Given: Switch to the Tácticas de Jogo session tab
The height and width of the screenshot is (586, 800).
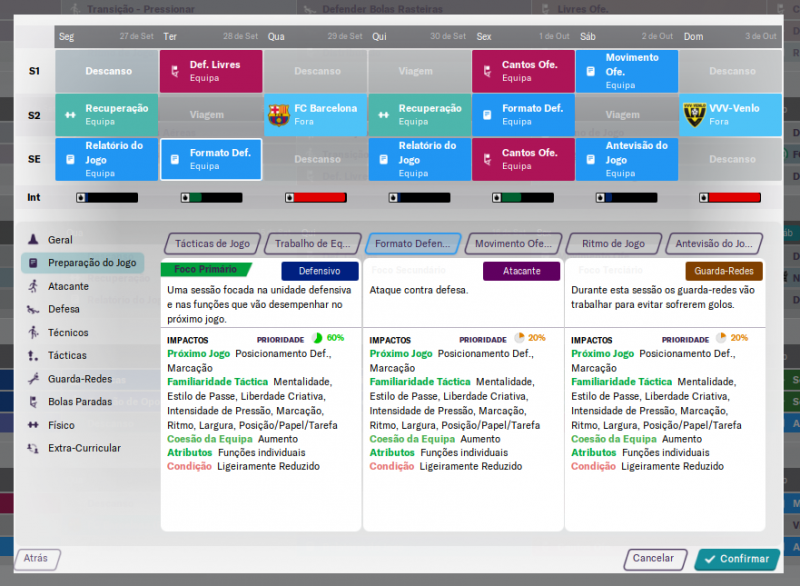Looking at the screenshot, I should pos(212,244).
